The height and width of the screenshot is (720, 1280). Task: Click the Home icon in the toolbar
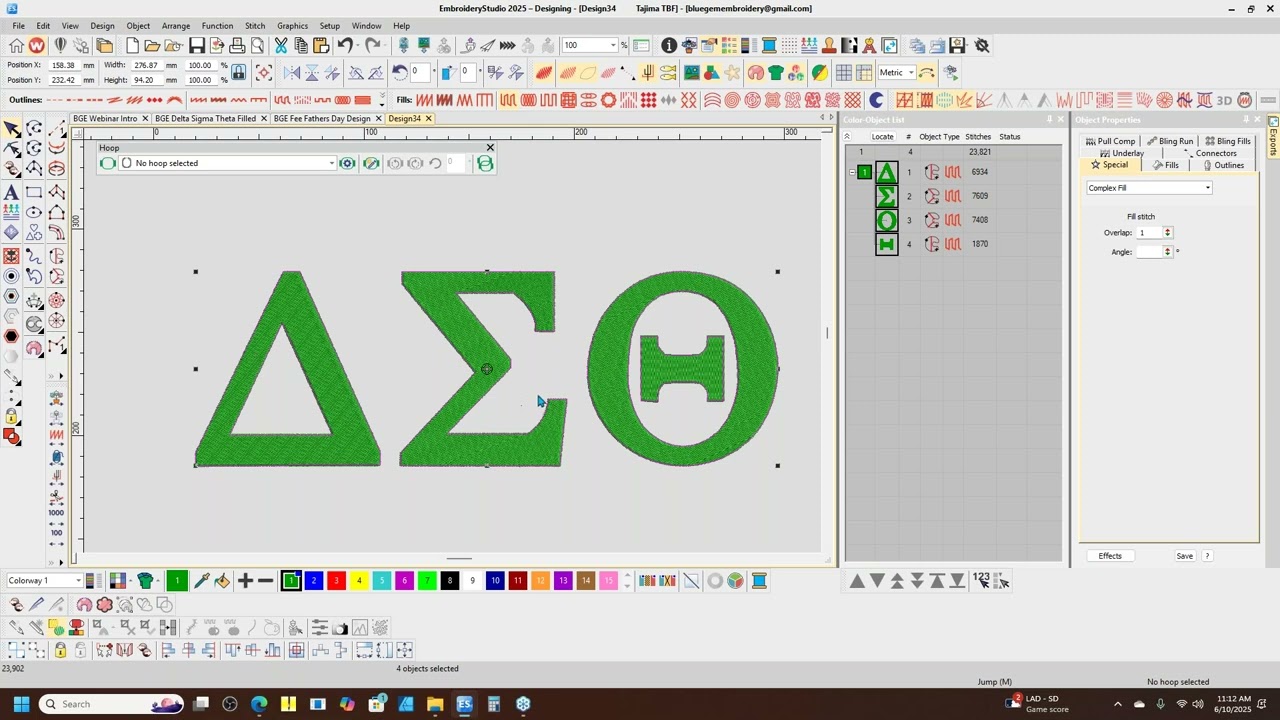click(x=16, y=46)
